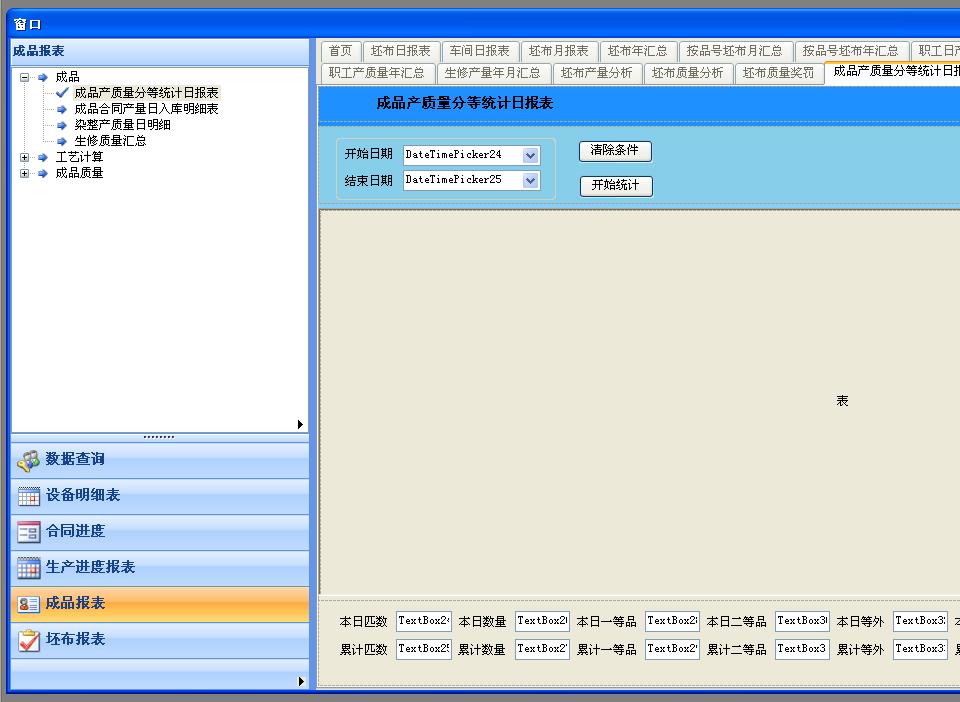Click the 本日数量 text box
The width and height of the screenshot is (960, 702).
[542, 621]
